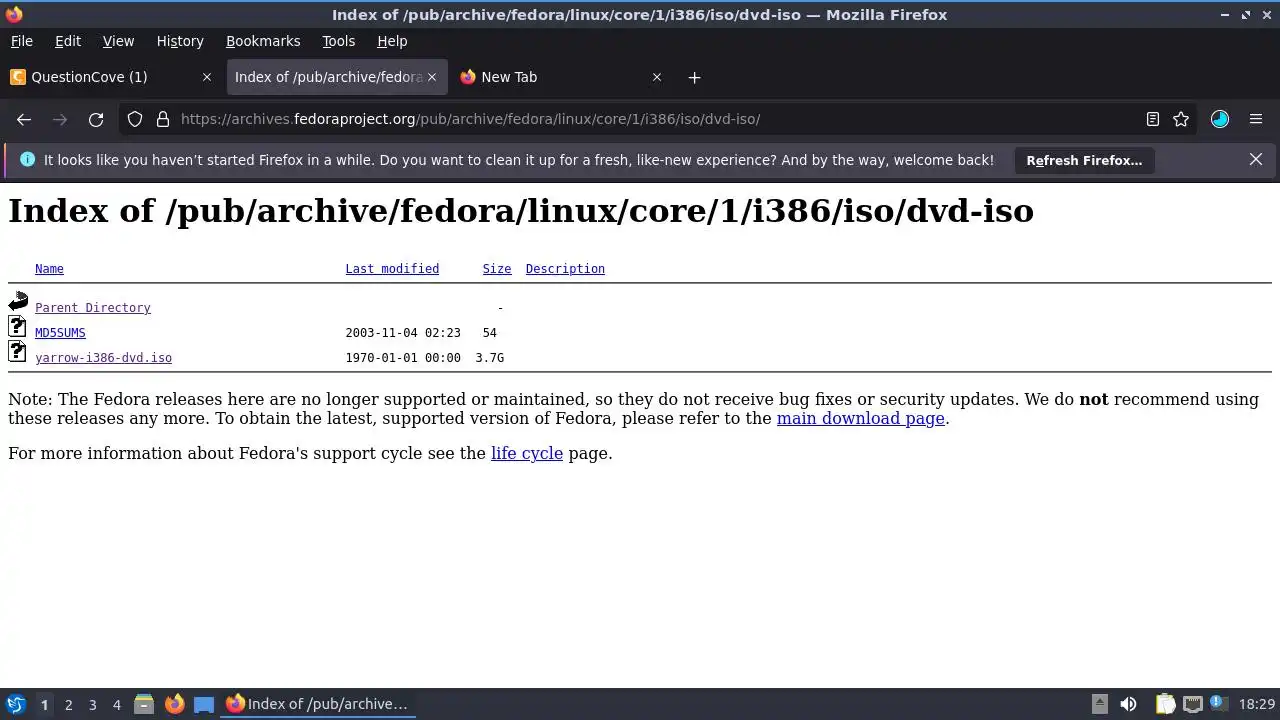
Task: Click the 18:29 clock
Action: point(1257,704)
